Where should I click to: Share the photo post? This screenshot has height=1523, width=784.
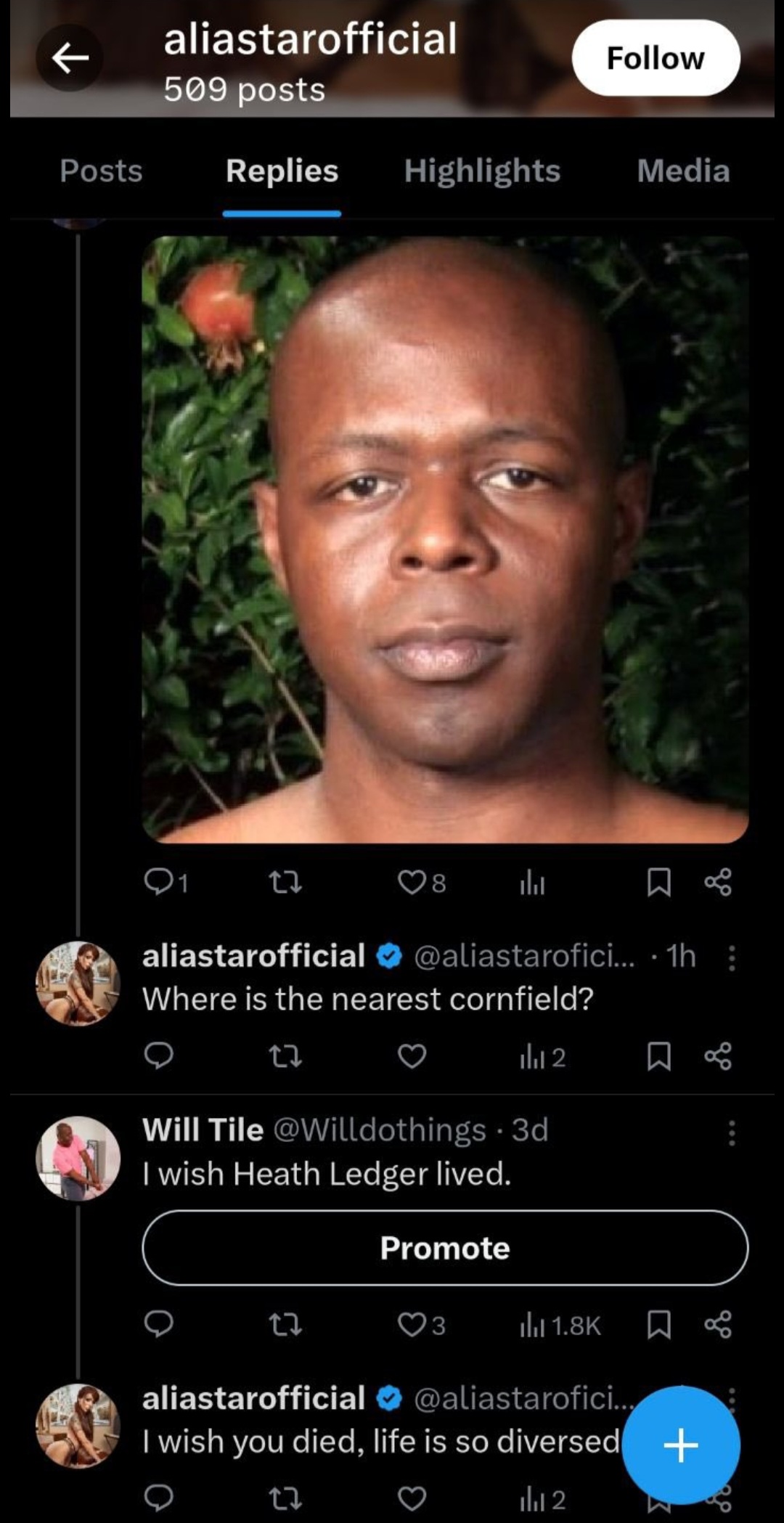(x=718, y=882)
